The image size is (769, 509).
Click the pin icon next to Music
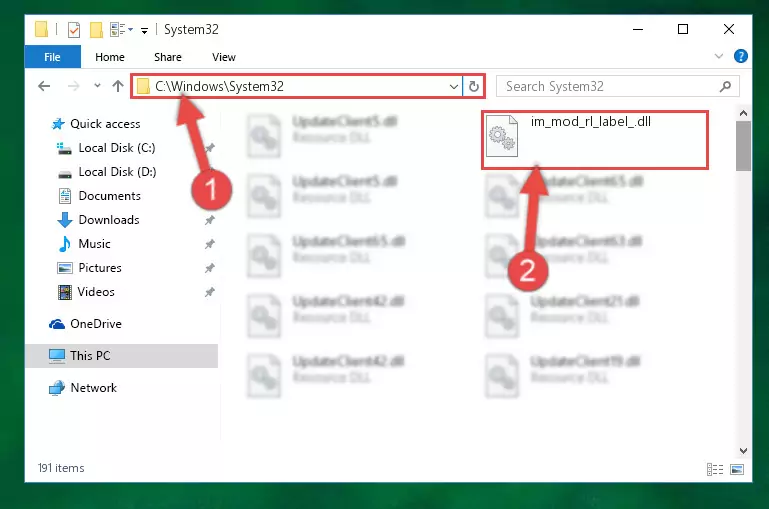click(x=210, y=244)
